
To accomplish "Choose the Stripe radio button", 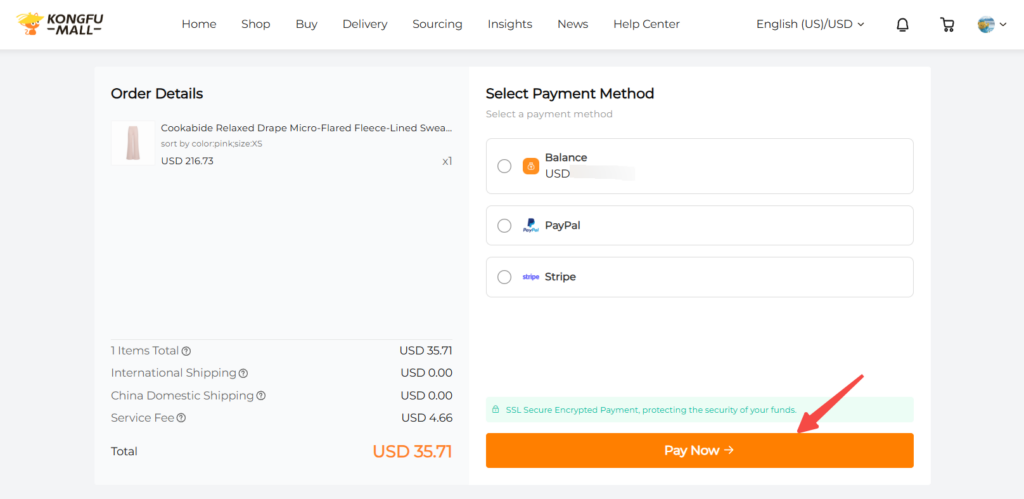I will pyautogui.click(x=504, y=277).
